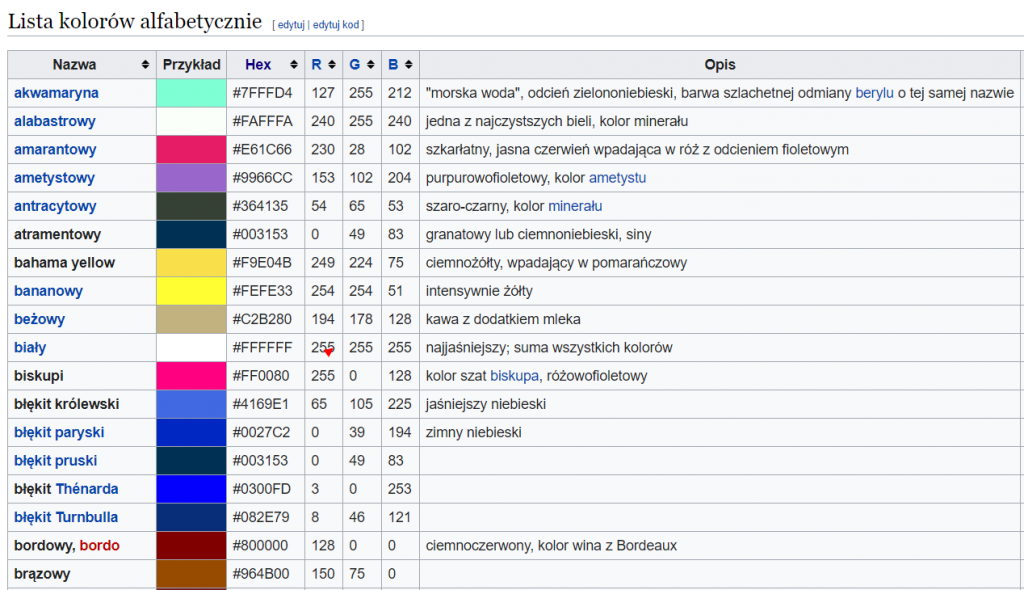Open the błękit Turnbulla link
This screenshot has width=1024, height=590.
click(x=66, y=517)
